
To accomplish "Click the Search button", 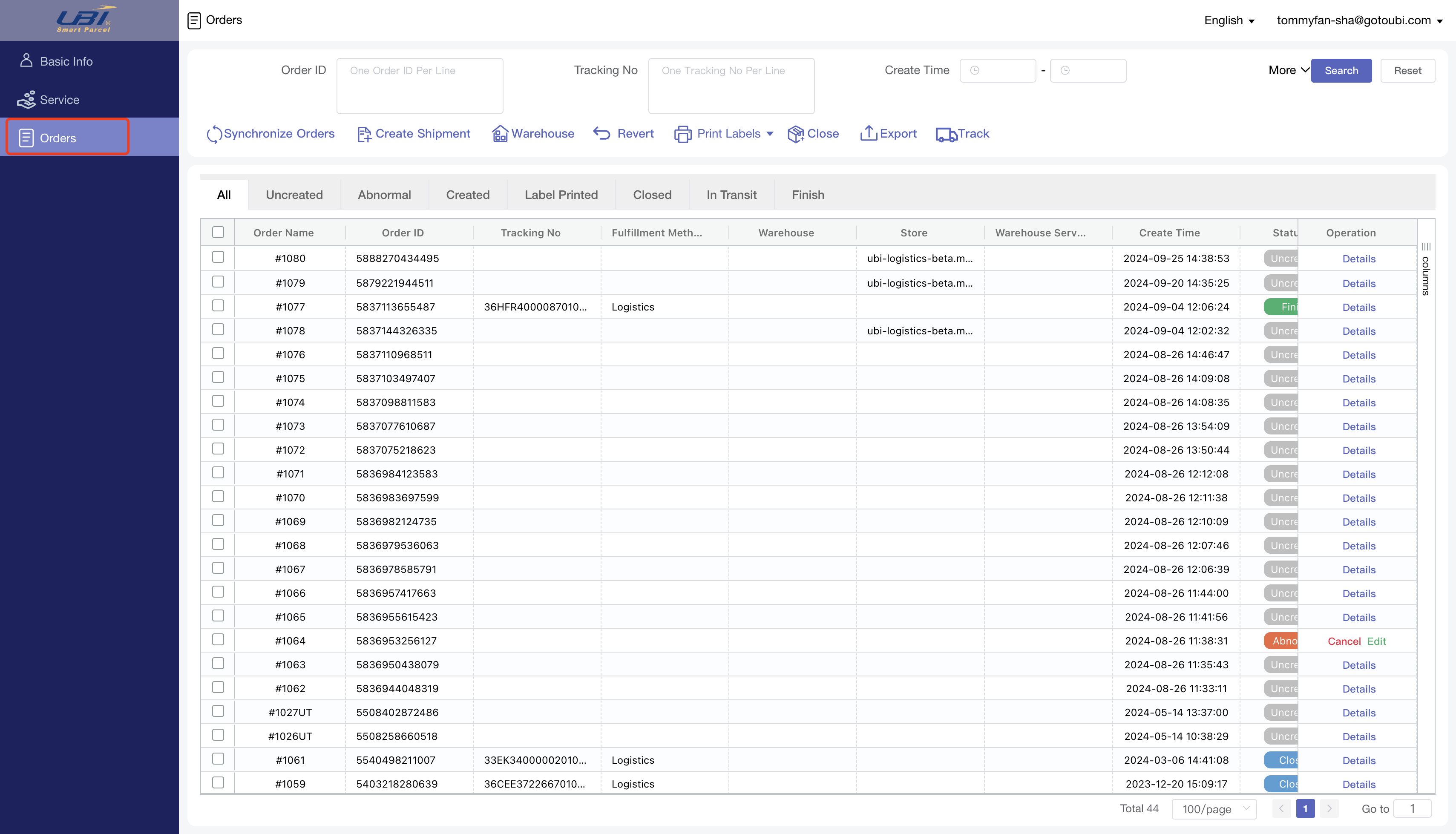I will [1341, 70].
